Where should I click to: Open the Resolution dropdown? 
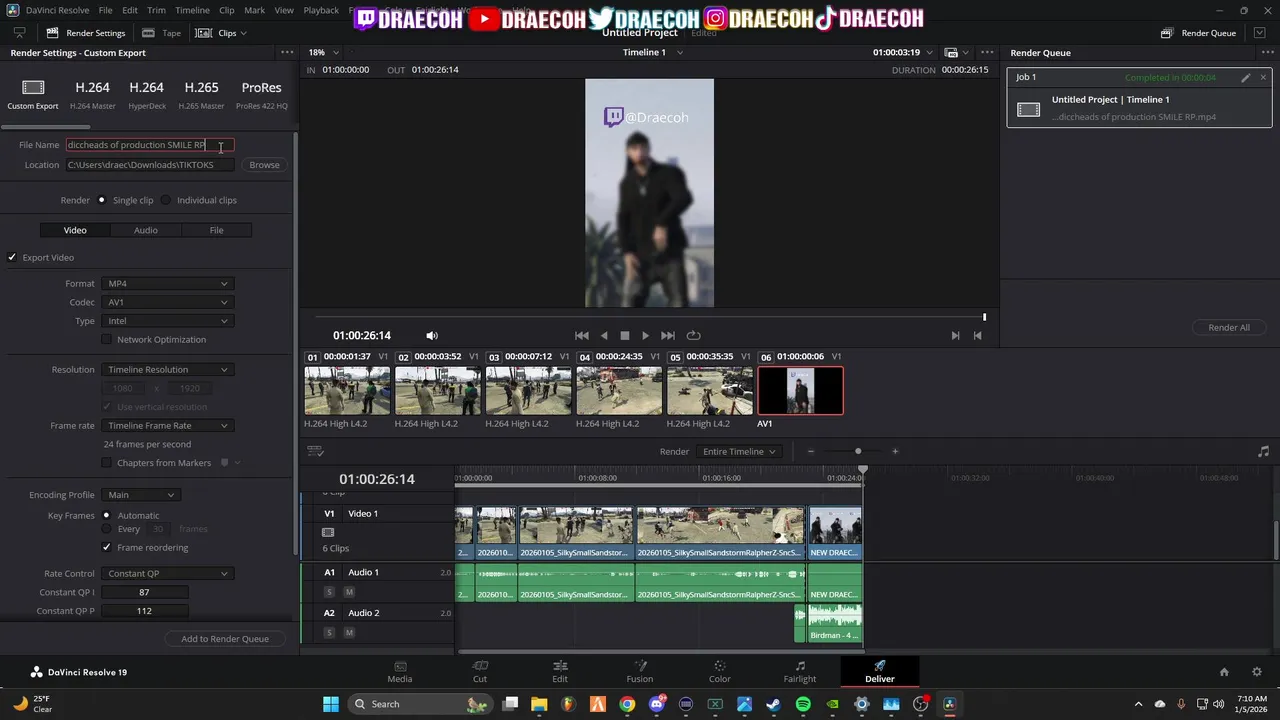click(168, 370)
